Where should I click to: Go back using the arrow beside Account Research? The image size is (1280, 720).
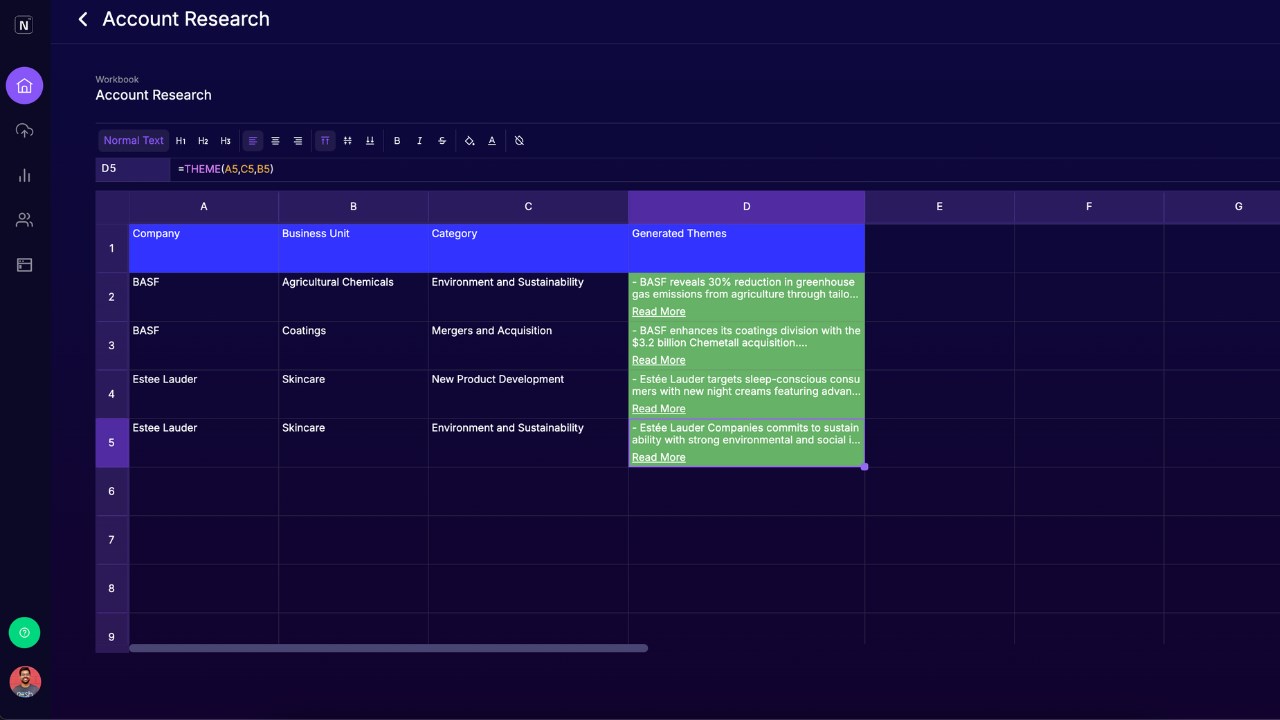83,19
